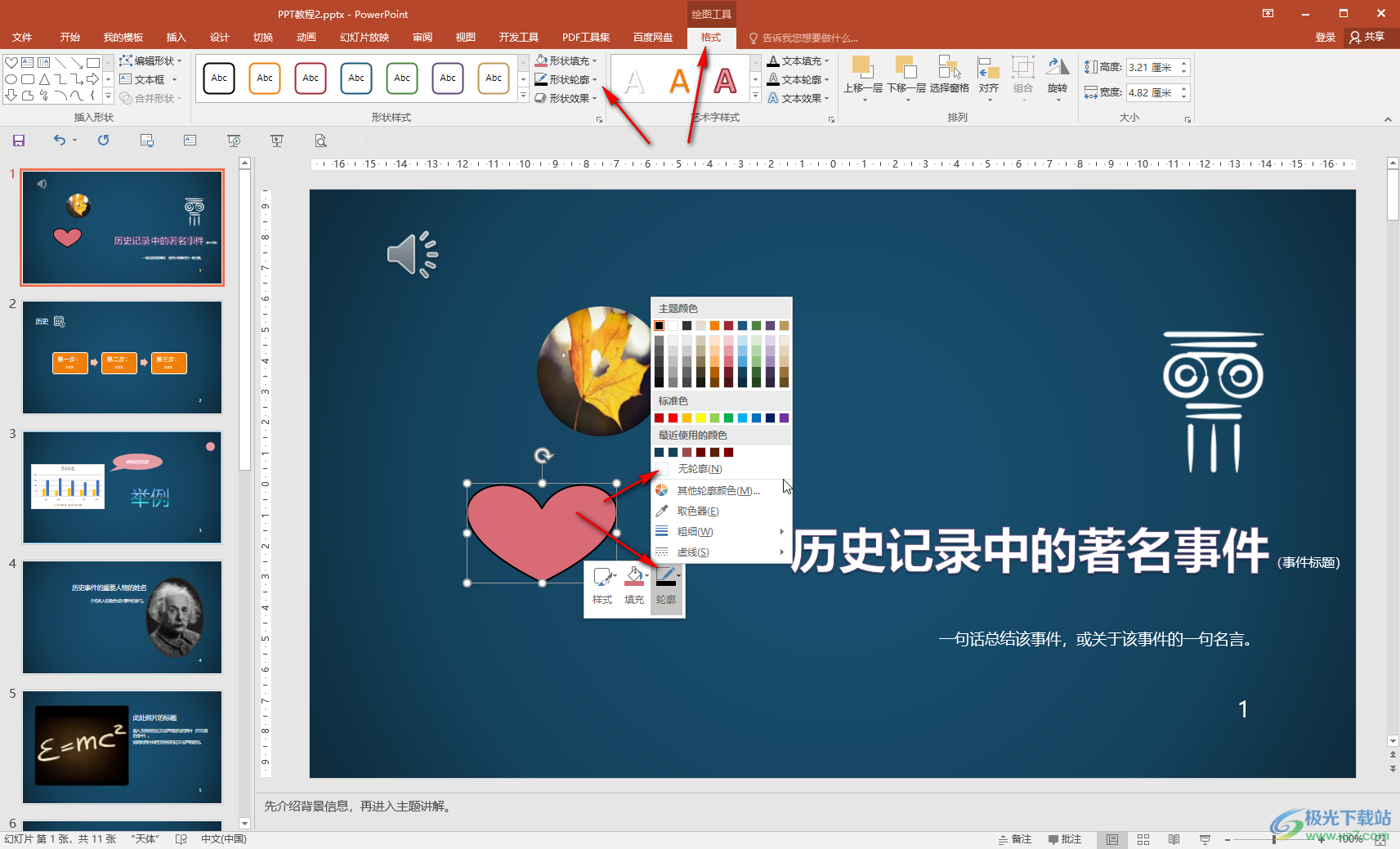
Task: Pick the orange theme color swatch
Action: 714,326
